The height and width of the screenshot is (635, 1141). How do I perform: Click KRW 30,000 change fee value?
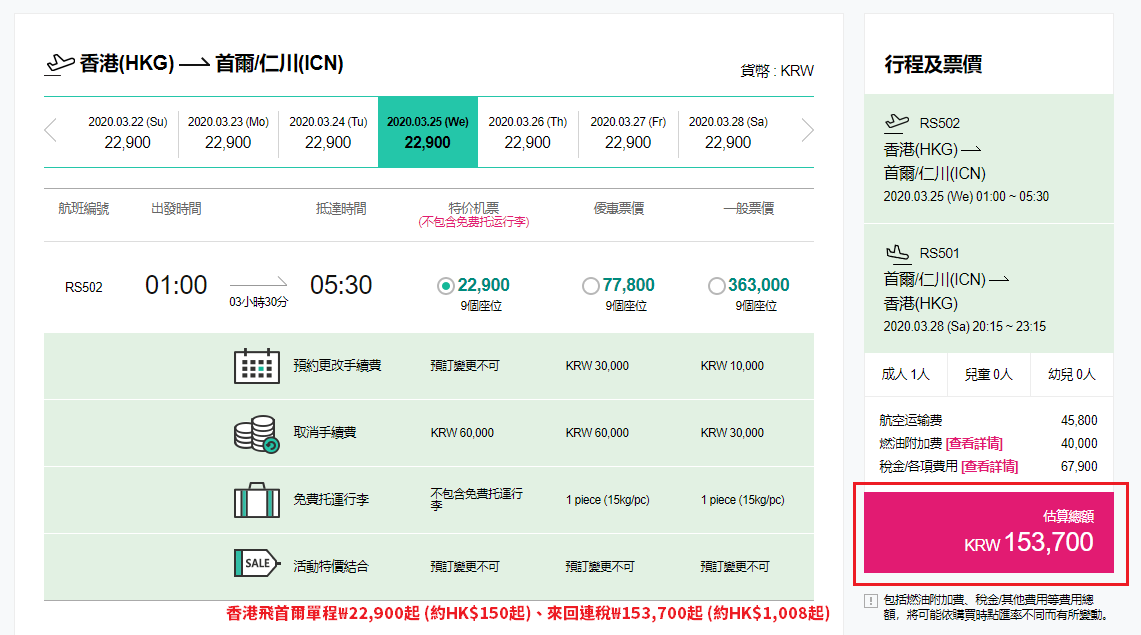click(x=597, y=366)
